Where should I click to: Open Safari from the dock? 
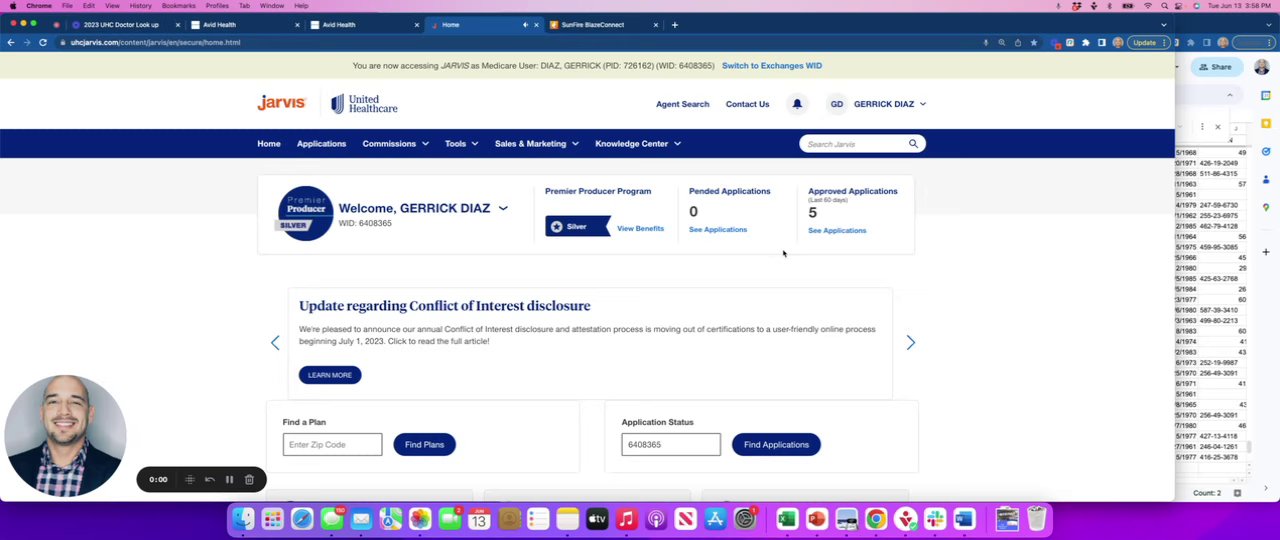pyautogui.click(x=302, y=519)
